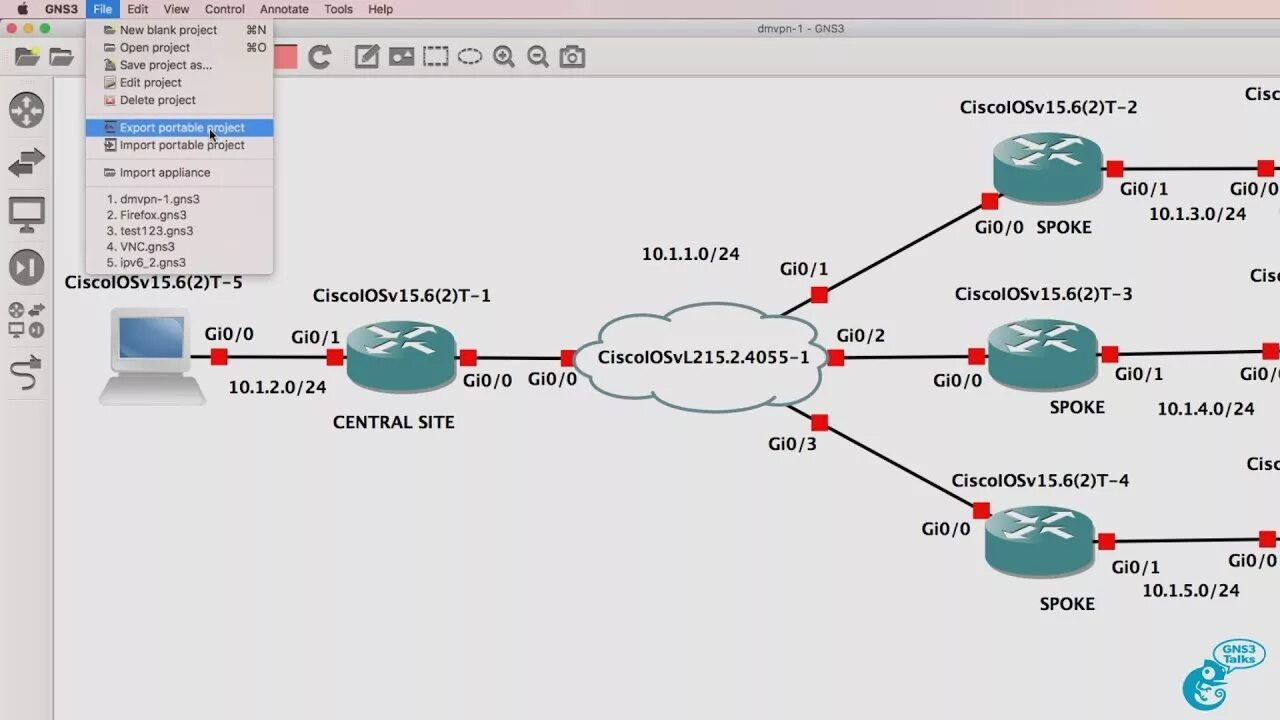
Task: Browse end devices in the device dock
Action: click(27, 214)
